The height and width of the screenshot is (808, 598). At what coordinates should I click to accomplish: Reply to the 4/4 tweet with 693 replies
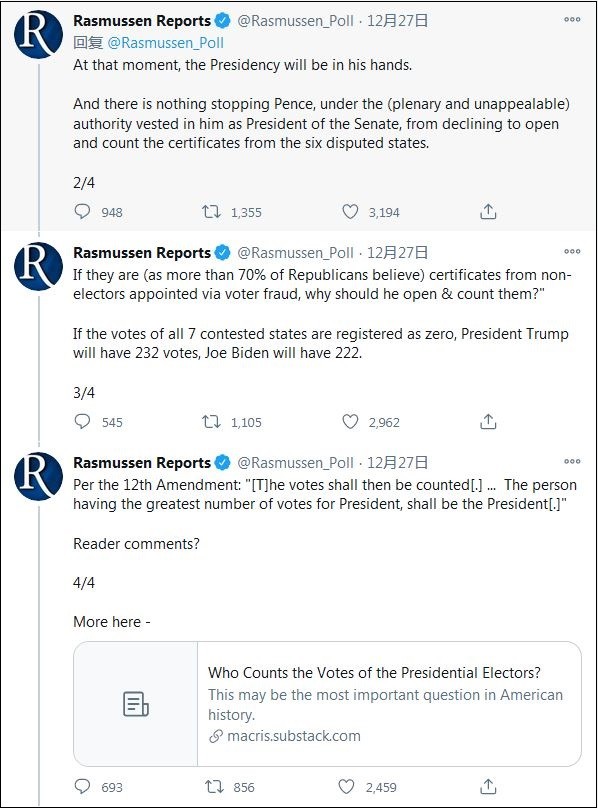pyautogui.click(x=82, y=786)
